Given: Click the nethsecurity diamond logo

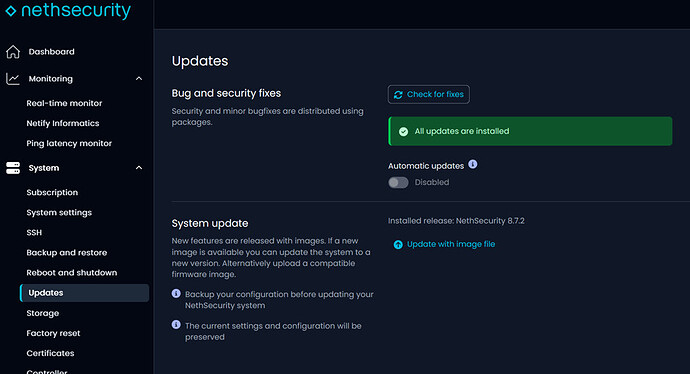Looking at the screenshot, I should click(x=11, y=11).
